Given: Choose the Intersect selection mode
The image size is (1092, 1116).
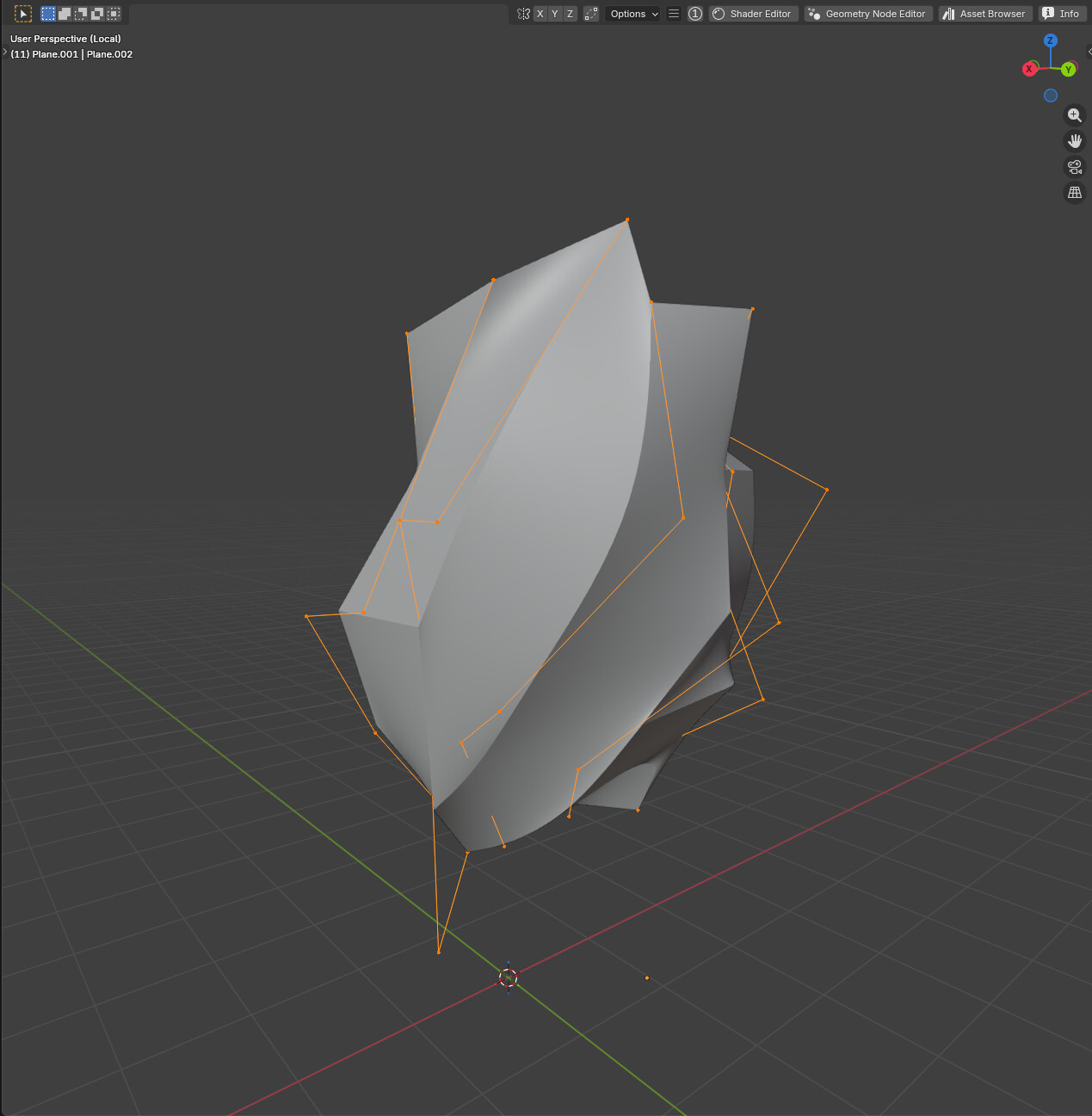Looking at the screenshot, I should click(x=114, y=14).
